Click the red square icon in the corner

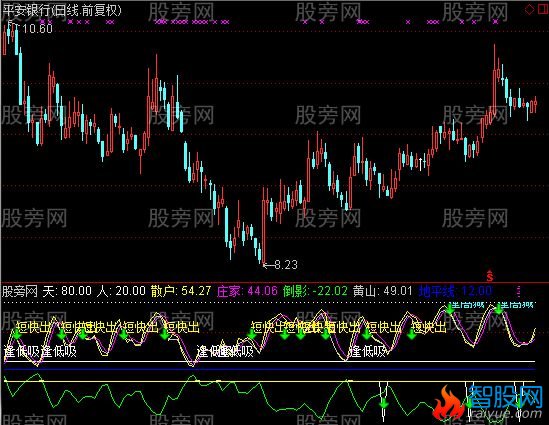coord(544,9)
